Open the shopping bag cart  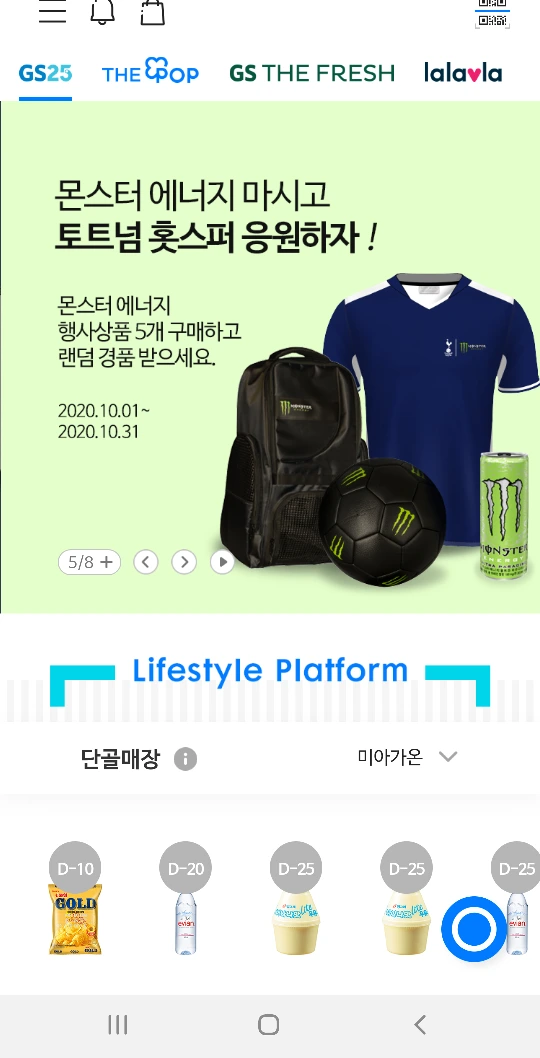pos(153,11)
